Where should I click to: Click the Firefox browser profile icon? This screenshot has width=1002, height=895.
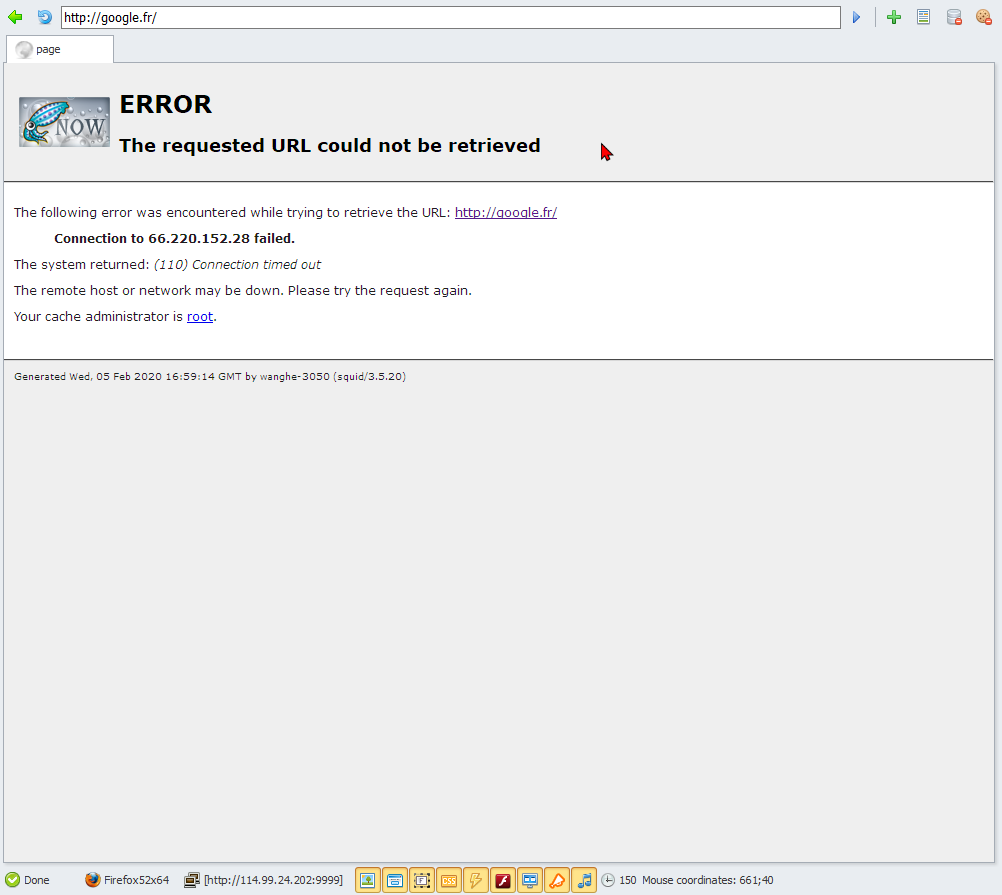click(93, 880)
